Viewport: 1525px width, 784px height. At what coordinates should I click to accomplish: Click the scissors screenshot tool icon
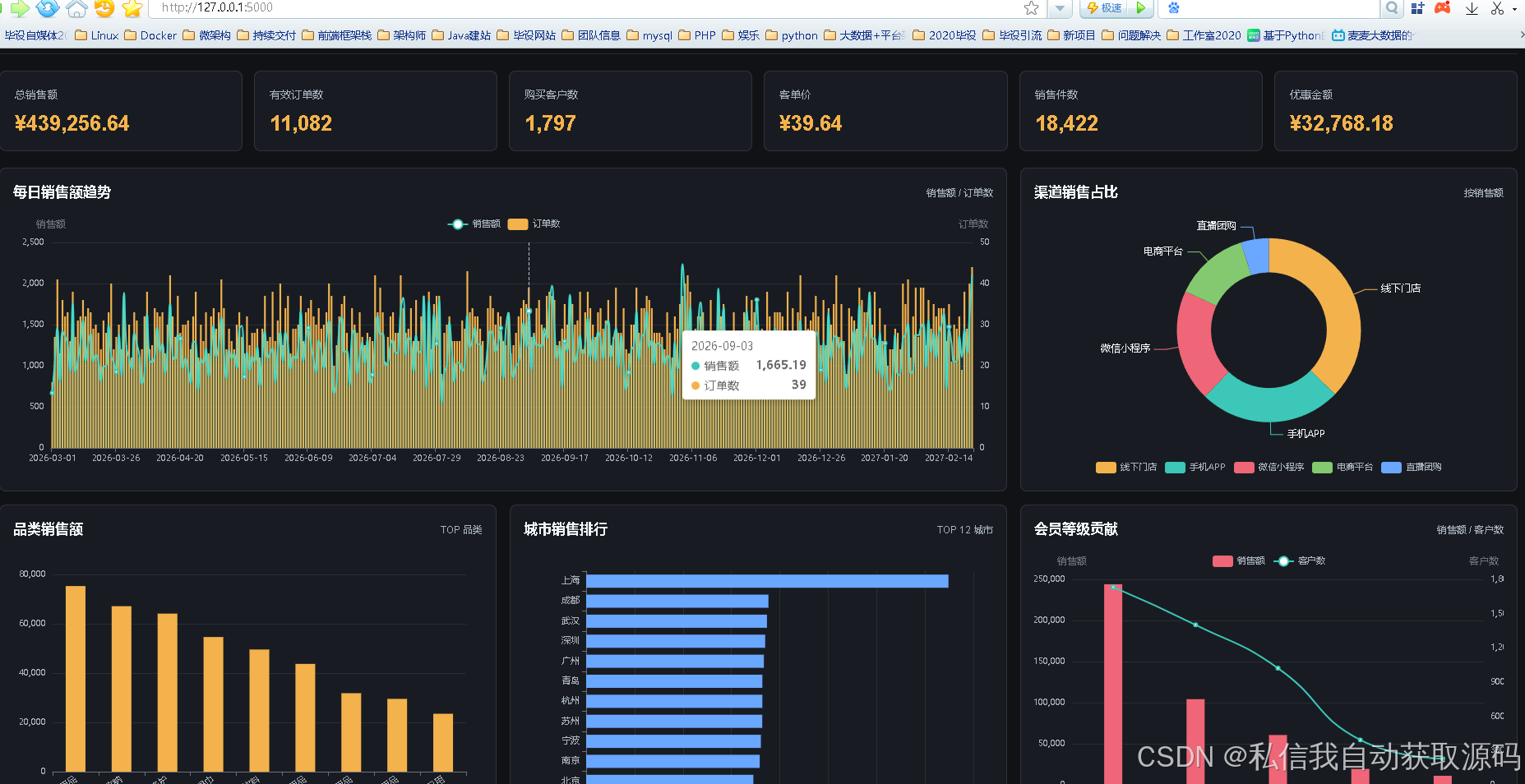click(x=1497, y=8)
